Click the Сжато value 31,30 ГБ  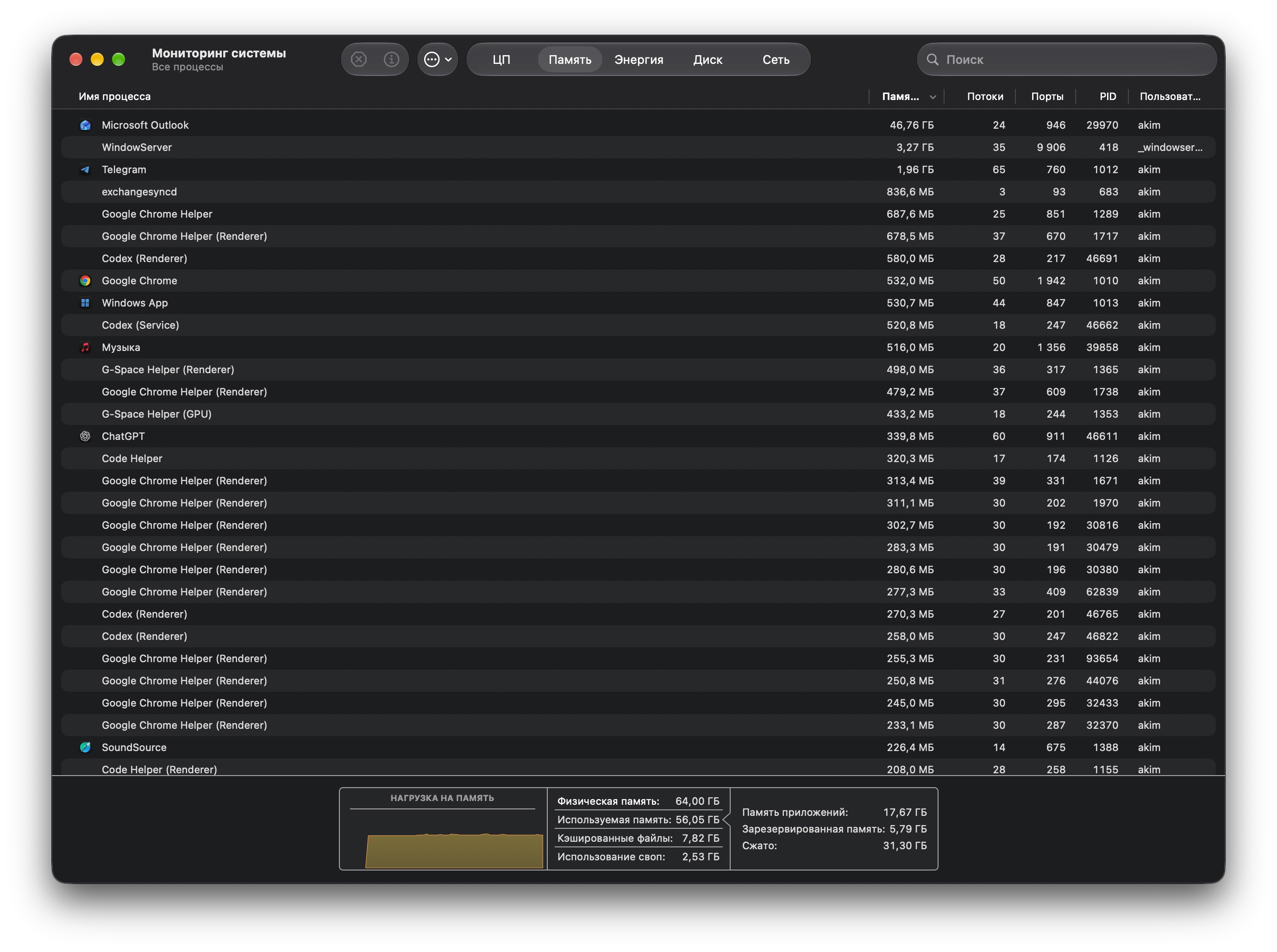pyautogui.click(x=905, y=846)
